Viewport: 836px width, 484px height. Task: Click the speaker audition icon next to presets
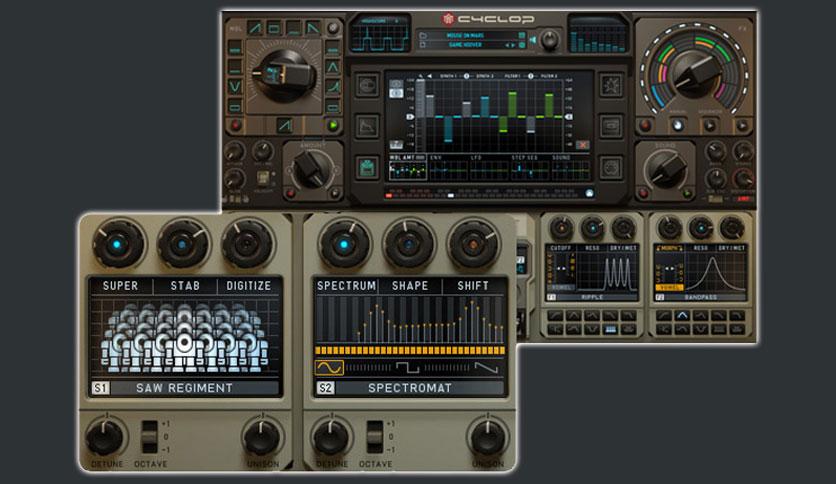coord(532,40)
